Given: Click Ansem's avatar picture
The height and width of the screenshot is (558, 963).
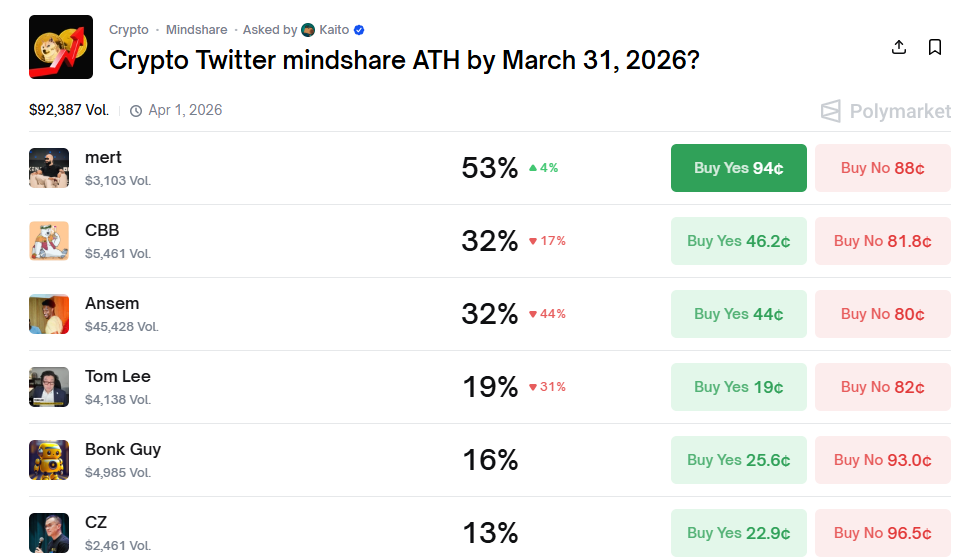Looking at the screenshot, I should (x=49, y=314).
